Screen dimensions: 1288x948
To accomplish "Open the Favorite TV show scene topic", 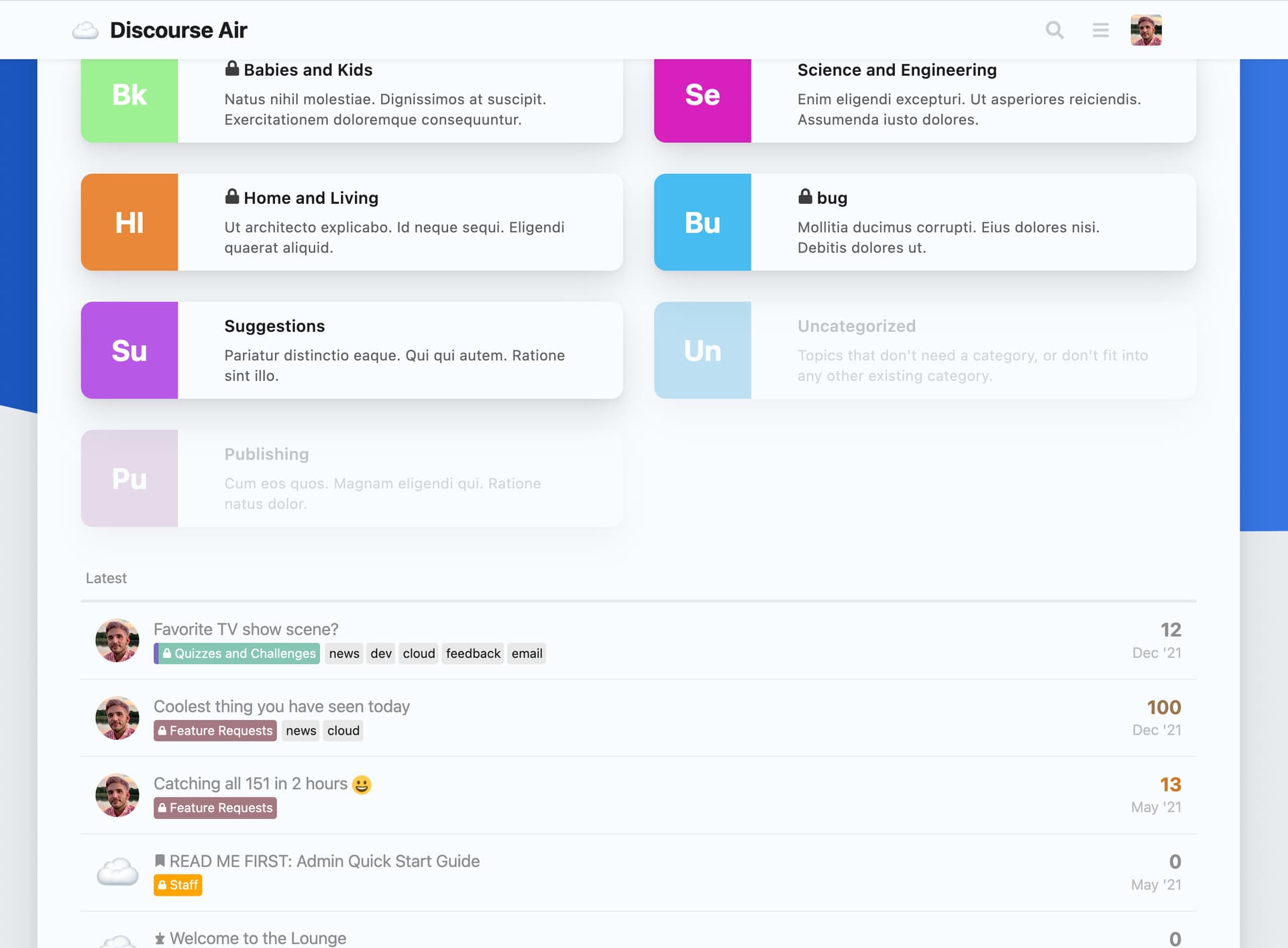I will tap(246, 629).
